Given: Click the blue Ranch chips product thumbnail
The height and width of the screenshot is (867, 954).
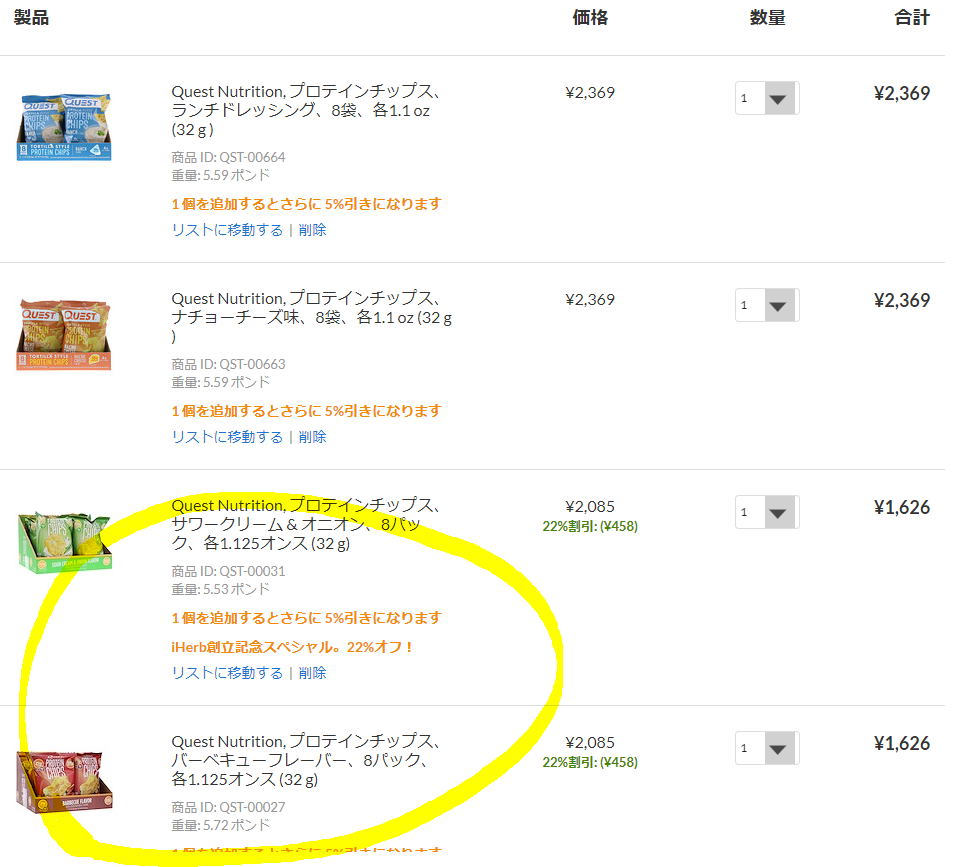Looking at the screenshot, I should pos(64,127).
